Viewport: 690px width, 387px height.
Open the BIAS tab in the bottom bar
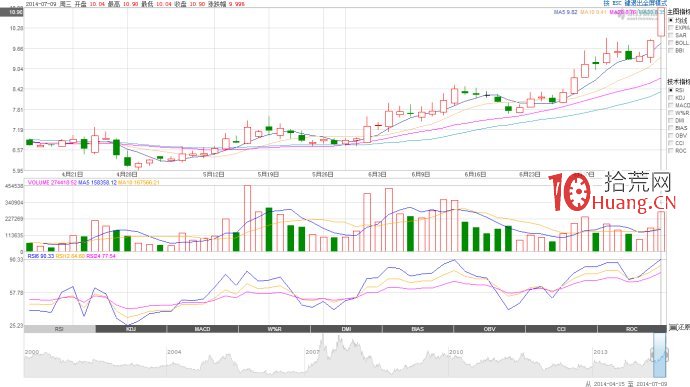(418, 329)
